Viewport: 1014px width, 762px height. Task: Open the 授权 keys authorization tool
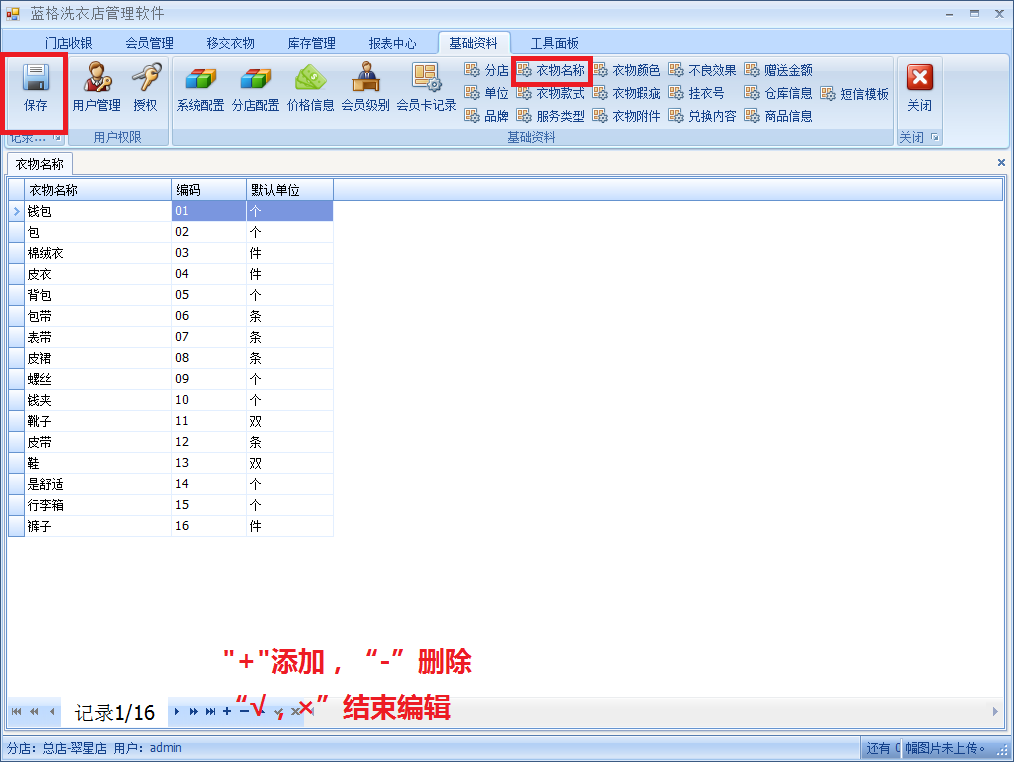click(146, 86)
